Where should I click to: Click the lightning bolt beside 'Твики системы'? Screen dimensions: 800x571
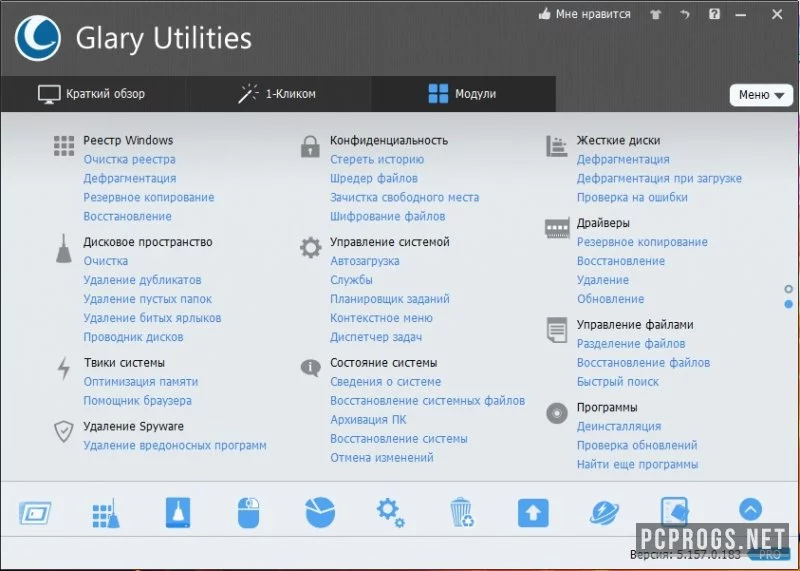click(64, 368)
